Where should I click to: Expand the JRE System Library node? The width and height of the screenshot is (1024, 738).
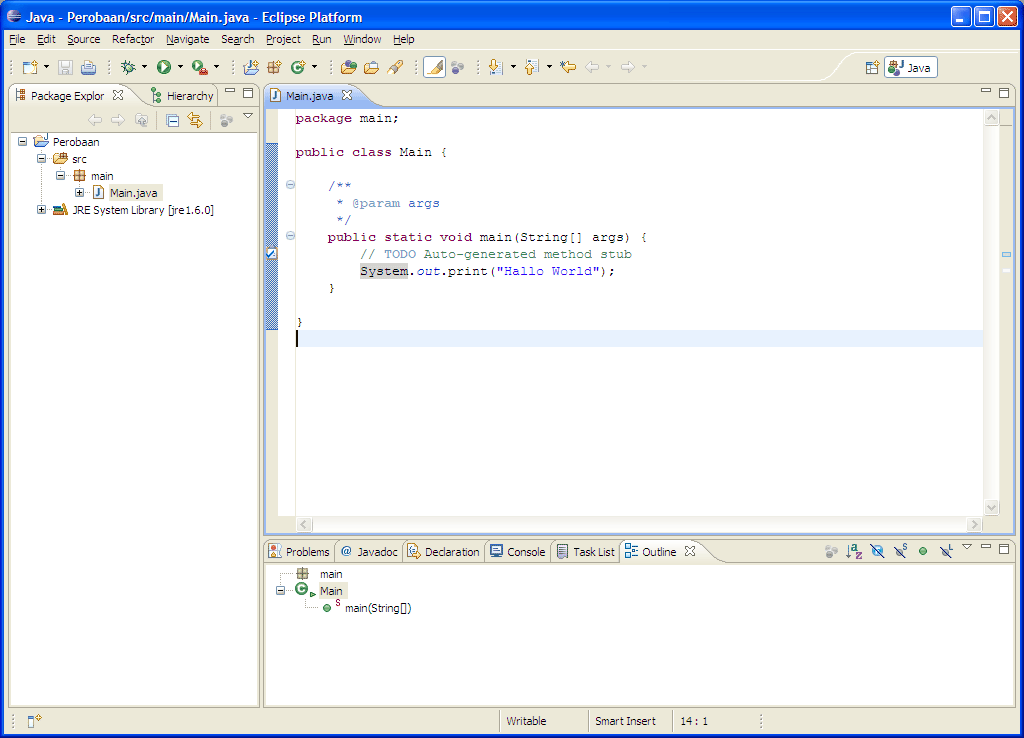tap(42, 209)
